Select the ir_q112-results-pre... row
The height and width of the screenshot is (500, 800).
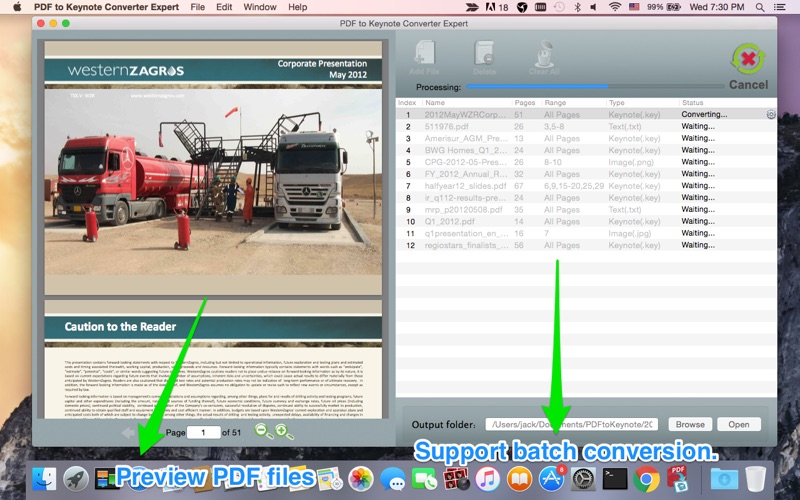(586, 197)
